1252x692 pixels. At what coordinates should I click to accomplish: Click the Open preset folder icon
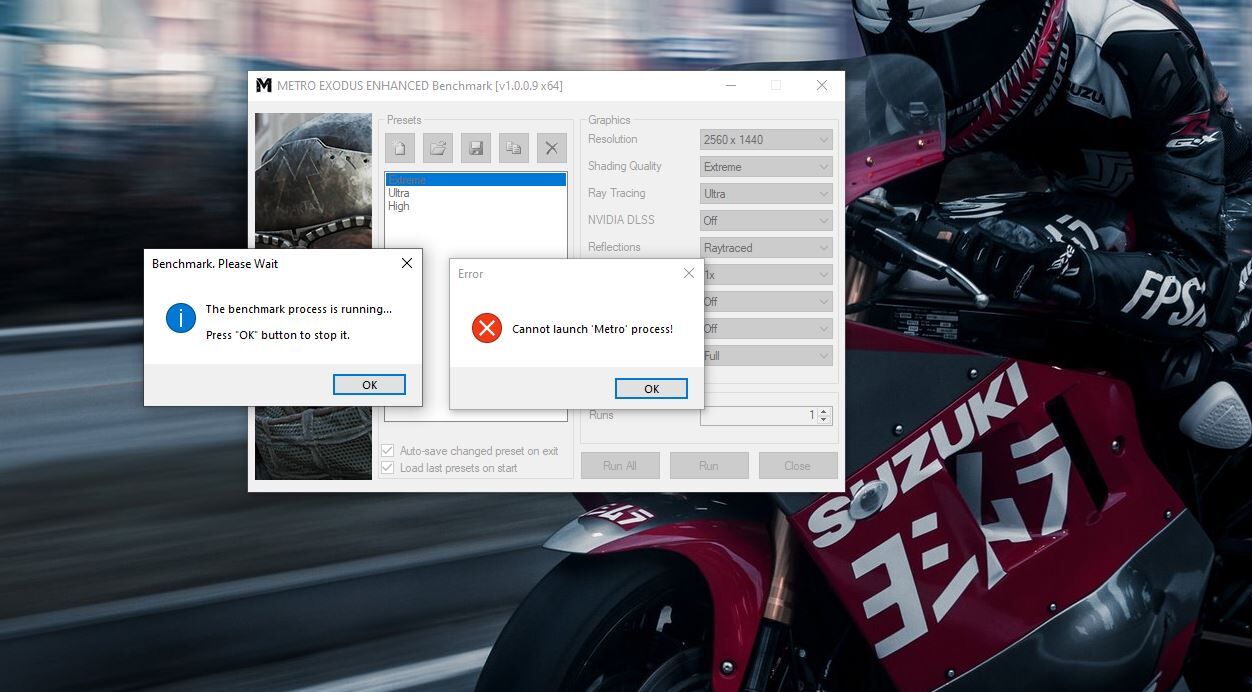(438, 148)
